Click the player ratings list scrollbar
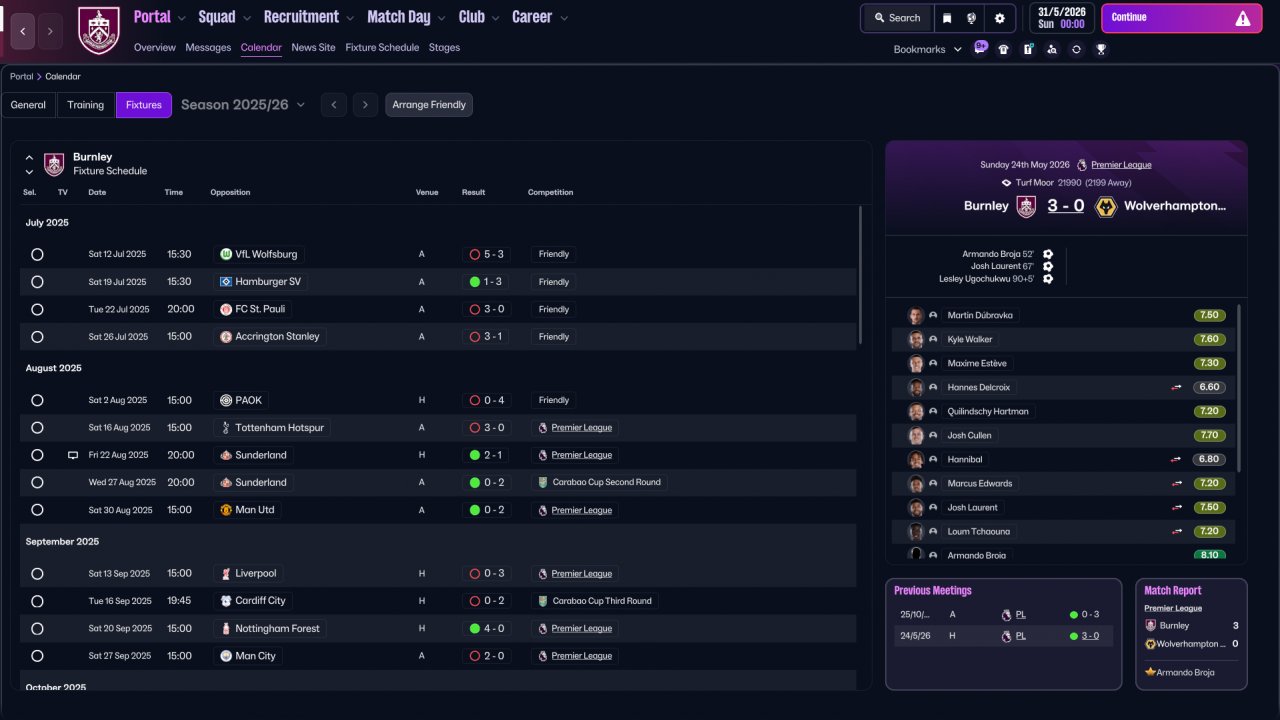The width and height of the screenshot is (1280, 720). point(1239,388)
